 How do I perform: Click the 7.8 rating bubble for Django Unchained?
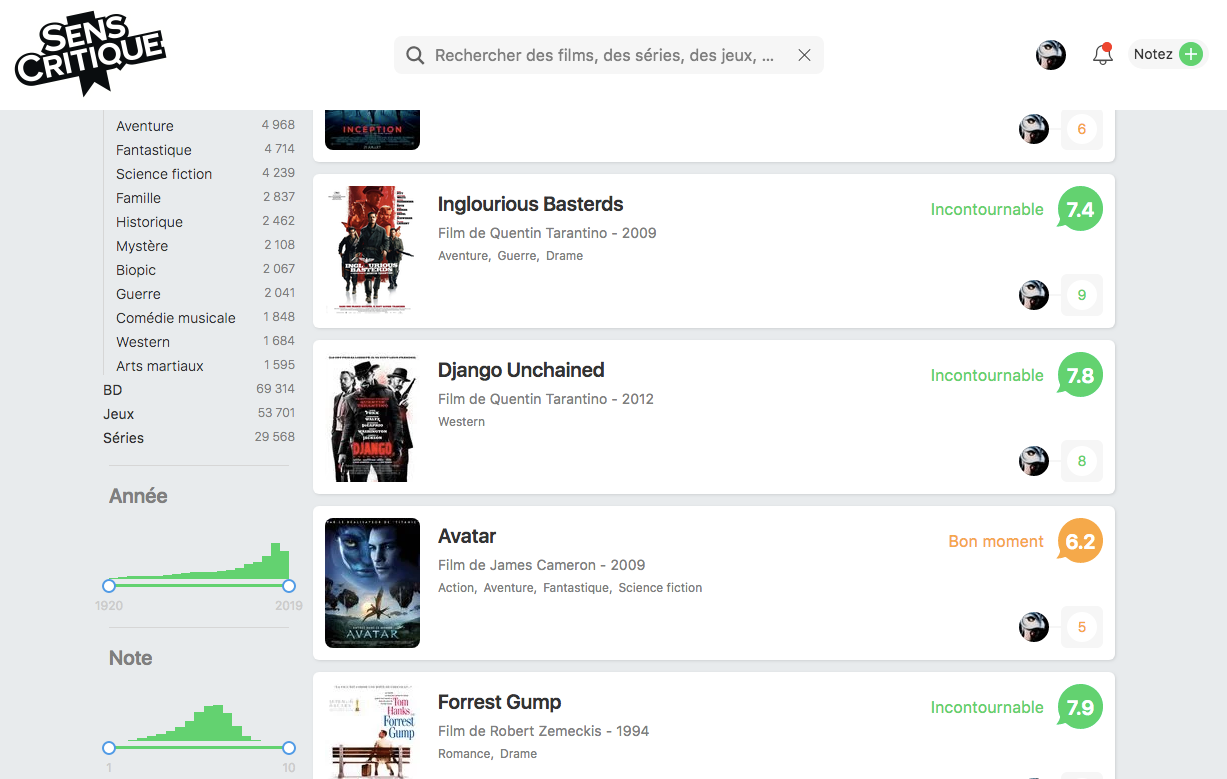[1080, 375]
